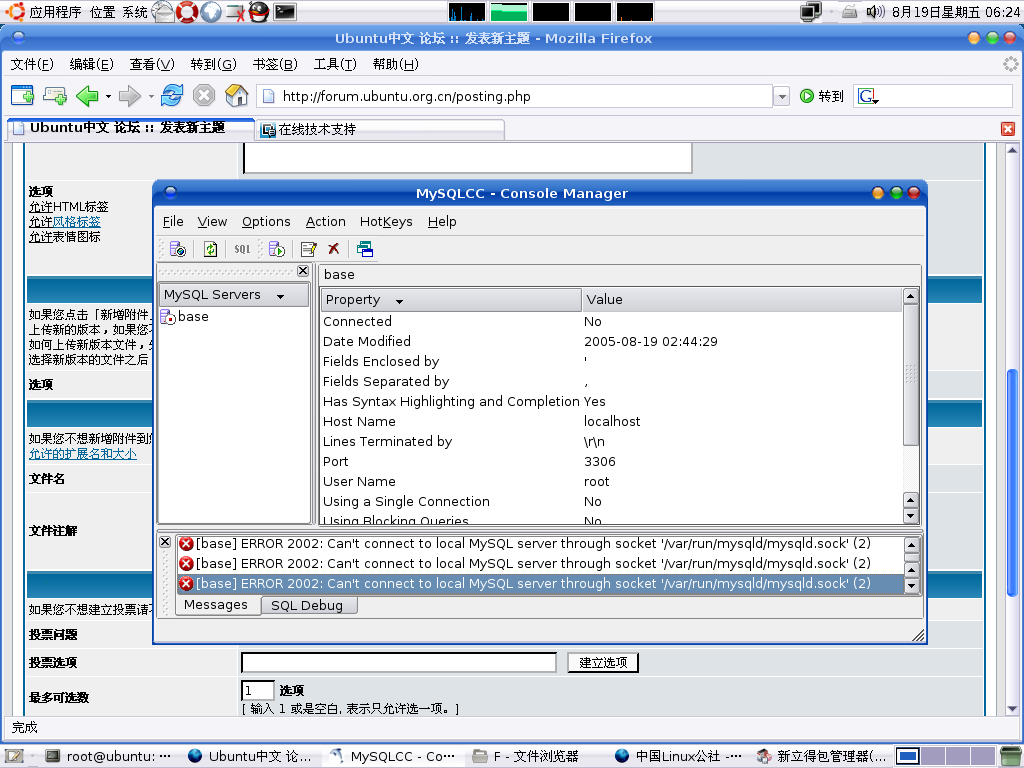This screenshot has width=1024, height=768.
Task: Click the Refresh icon in MySQLCC toolbar
Action: click(210, 249)
